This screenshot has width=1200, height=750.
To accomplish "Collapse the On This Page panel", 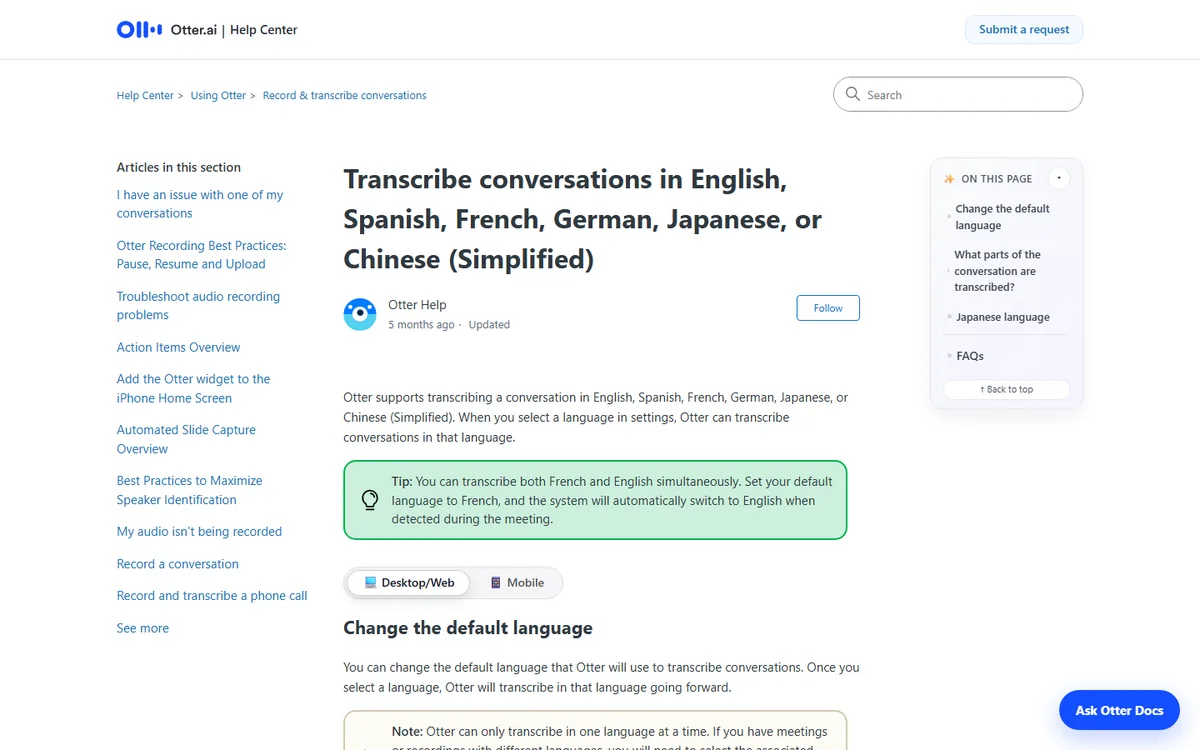I will click(x=1059, y=179).
